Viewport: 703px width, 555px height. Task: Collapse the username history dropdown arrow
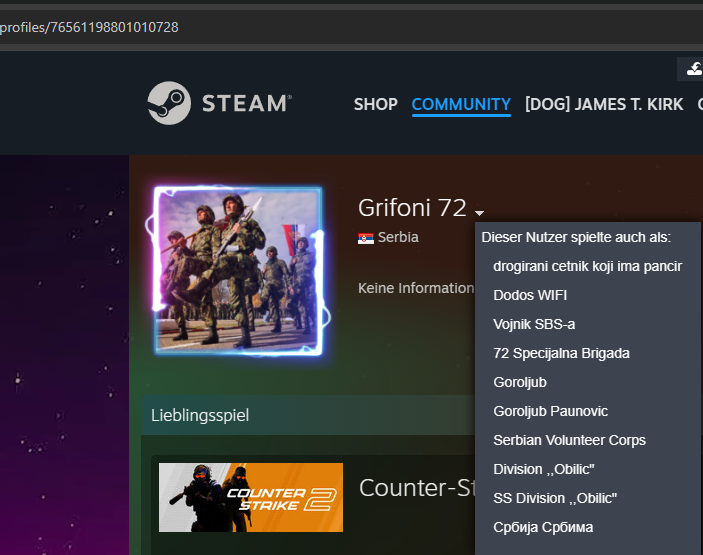pos(480,213)
